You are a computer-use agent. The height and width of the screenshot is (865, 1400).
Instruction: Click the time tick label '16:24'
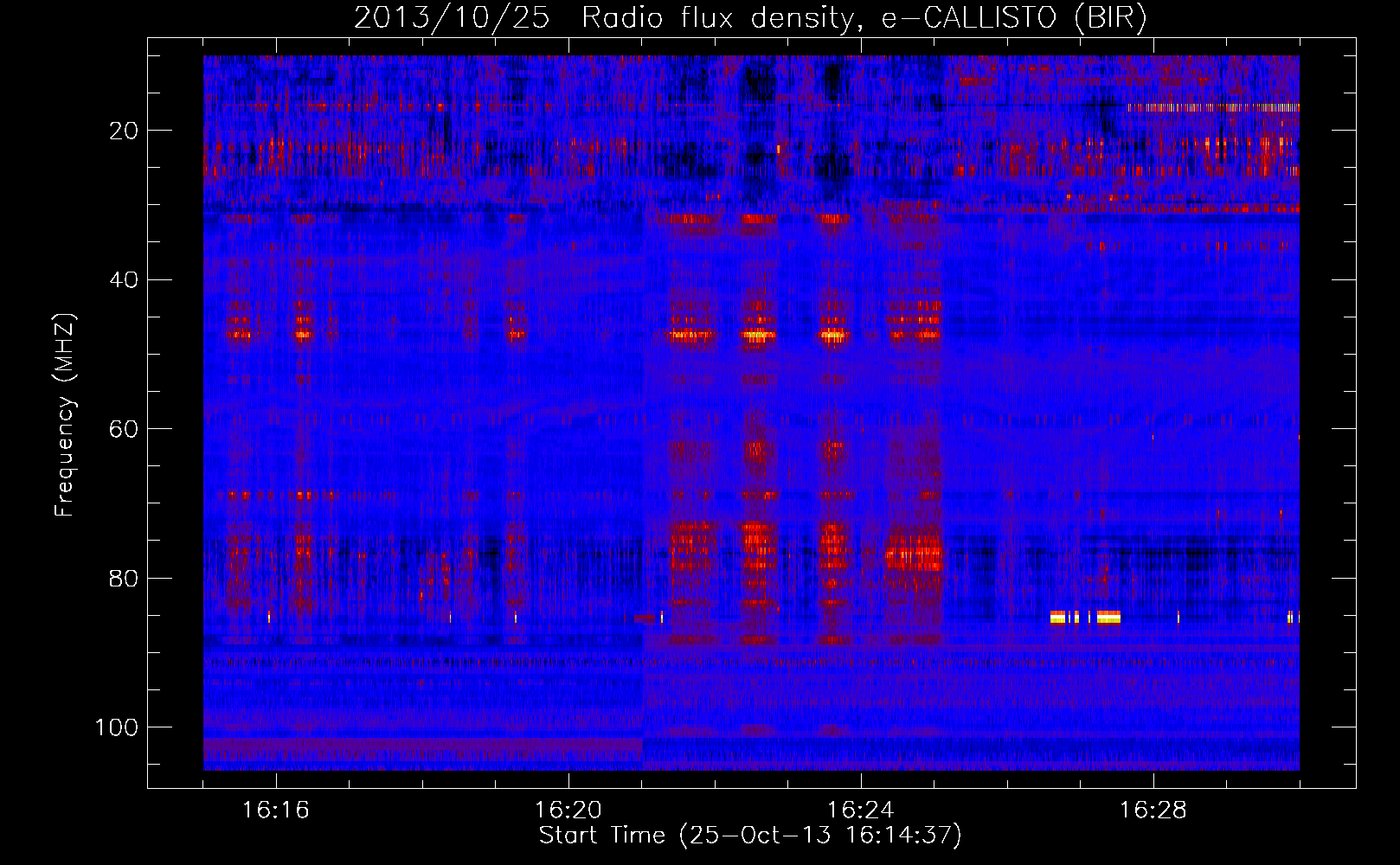click(861, 811)
